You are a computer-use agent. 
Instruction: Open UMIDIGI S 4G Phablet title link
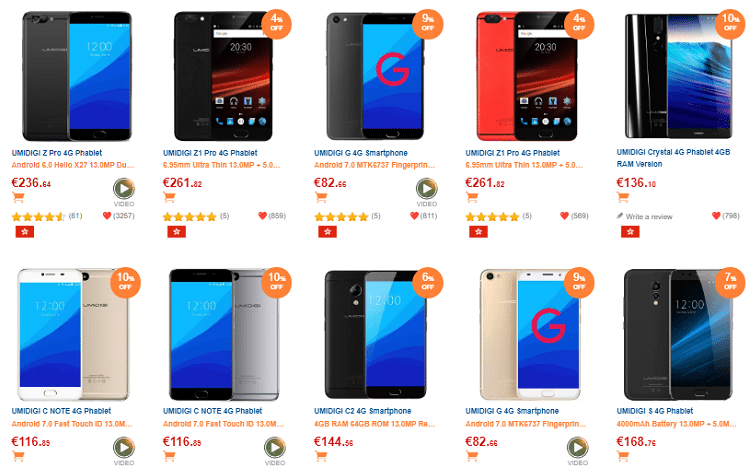coord(654,411)
